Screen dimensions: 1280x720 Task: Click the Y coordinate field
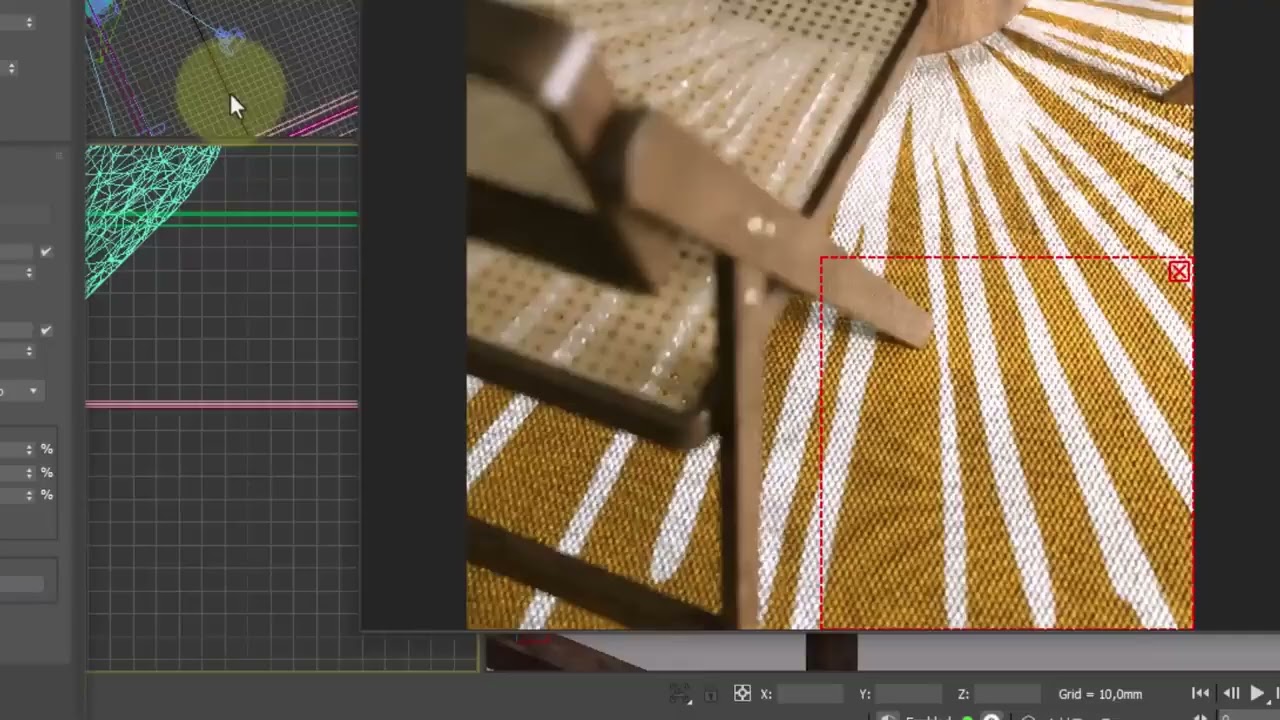click(x=908, y=694)
